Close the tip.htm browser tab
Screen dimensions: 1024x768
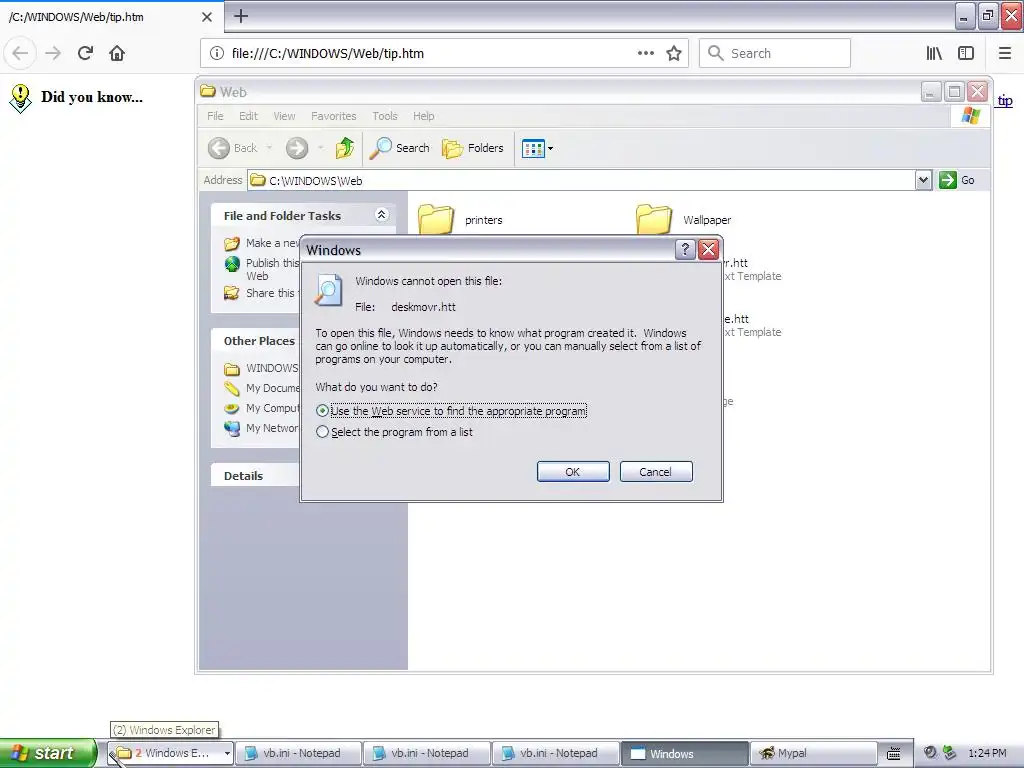[207, 17]
